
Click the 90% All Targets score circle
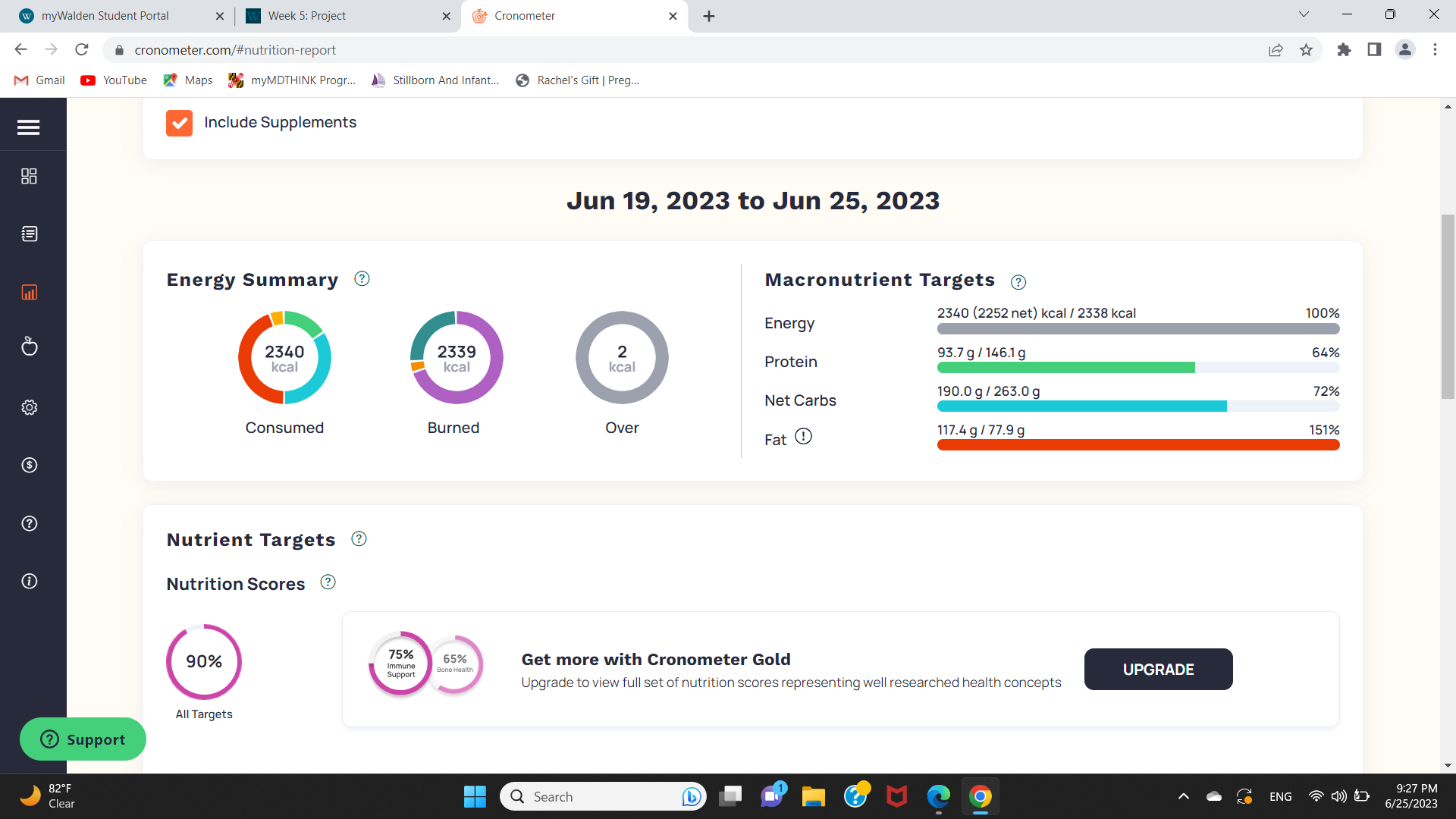pyautogui.click(x=204, y=662)
